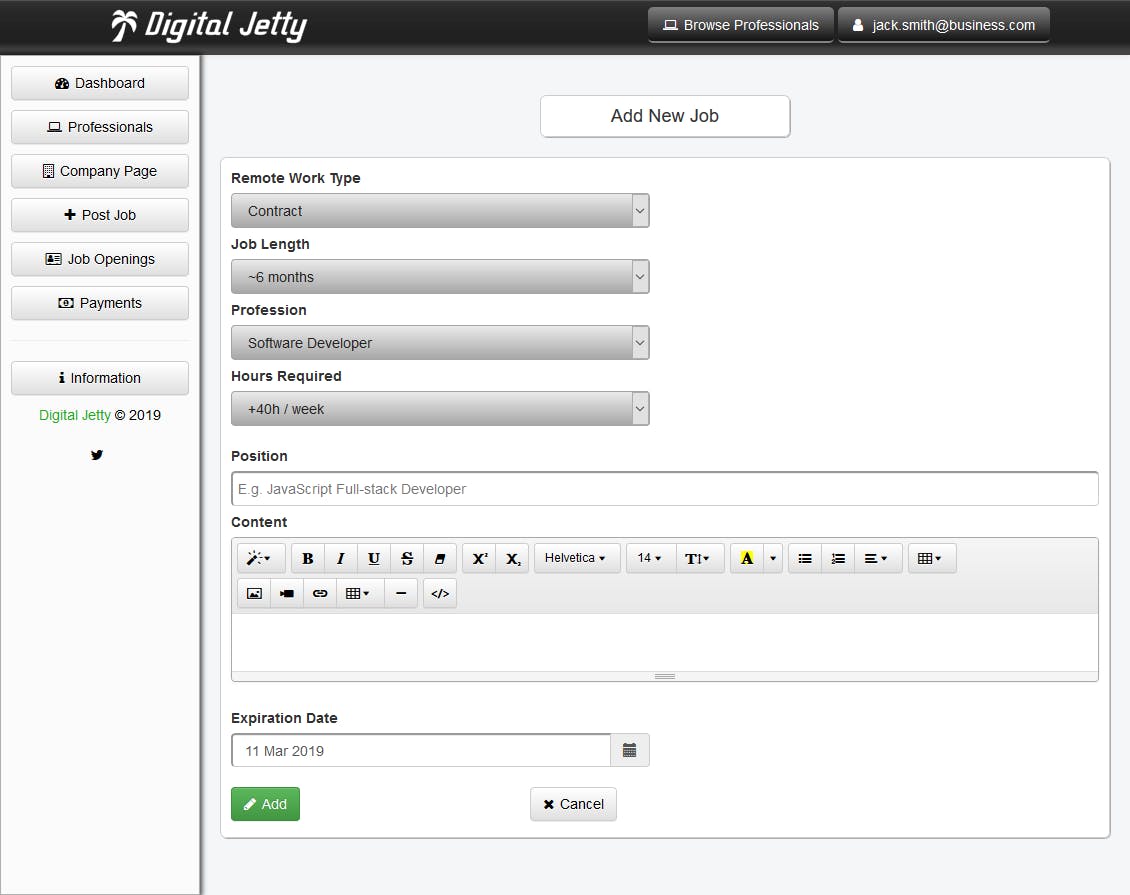The width and height of the screenshot is (1130, 895).
Task: Open the line height dropdown
Action: [698, 558]
